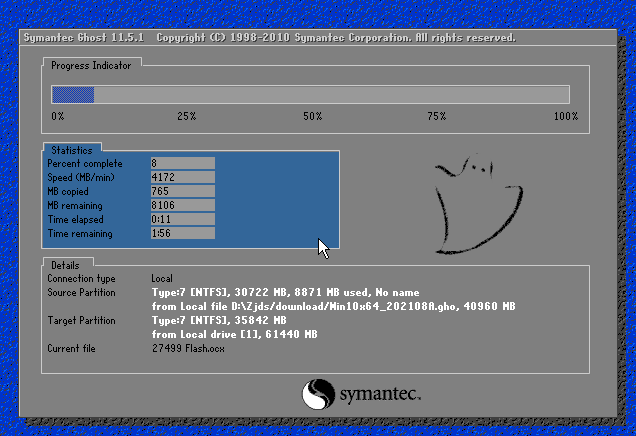Click the 0% progress scale mark

pos(58,116)
